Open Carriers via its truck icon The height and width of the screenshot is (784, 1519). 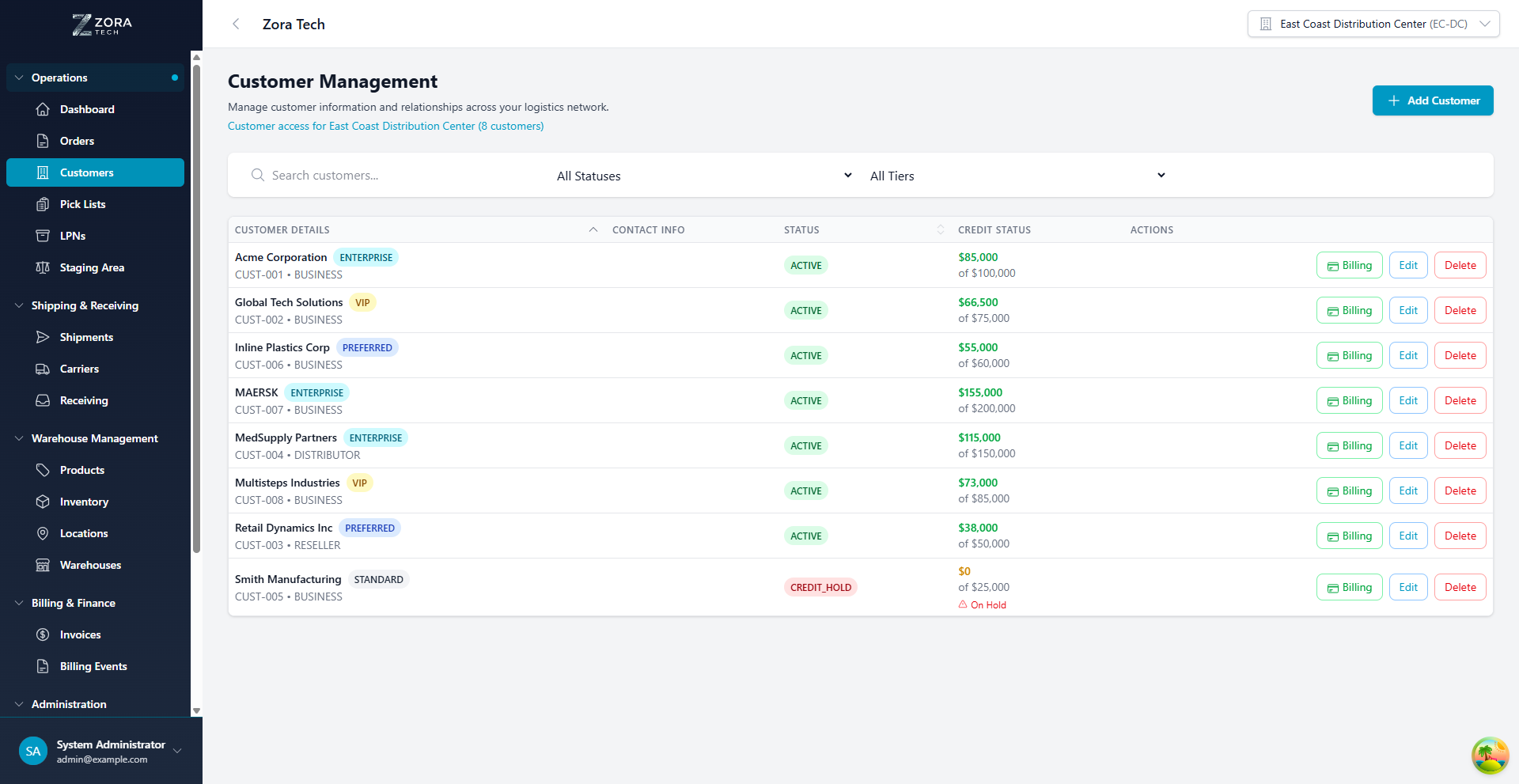[x=44, y=369]
